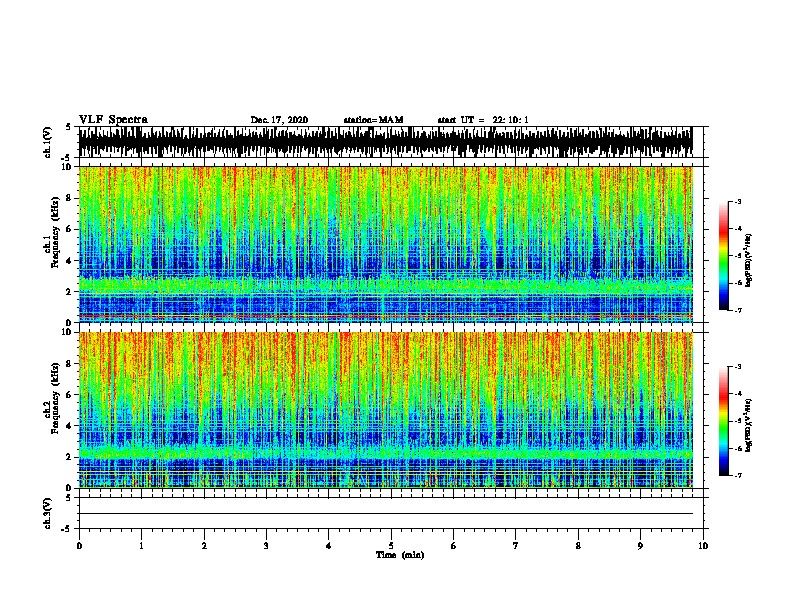Click the "8" kHz tick on ch.1 spectrogram
The width and height of the screenshot is (792, 612).
[69, 198]
